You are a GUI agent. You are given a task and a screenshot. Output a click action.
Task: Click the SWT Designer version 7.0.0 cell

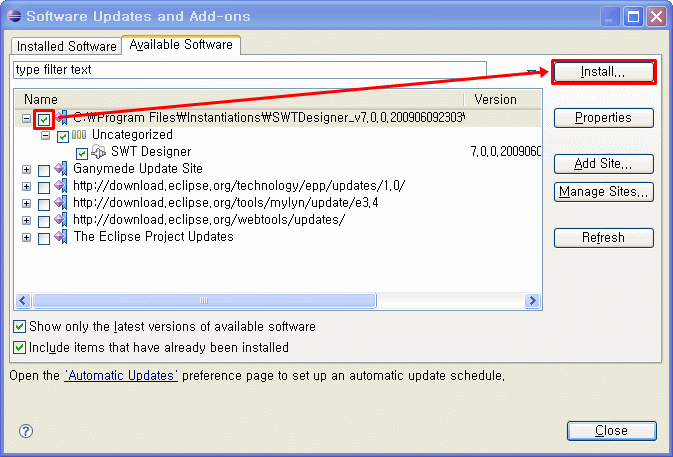(505, 151)
